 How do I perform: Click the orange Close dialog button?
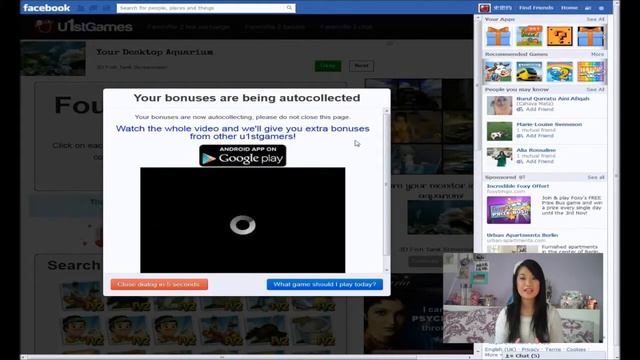coord(159,284)
